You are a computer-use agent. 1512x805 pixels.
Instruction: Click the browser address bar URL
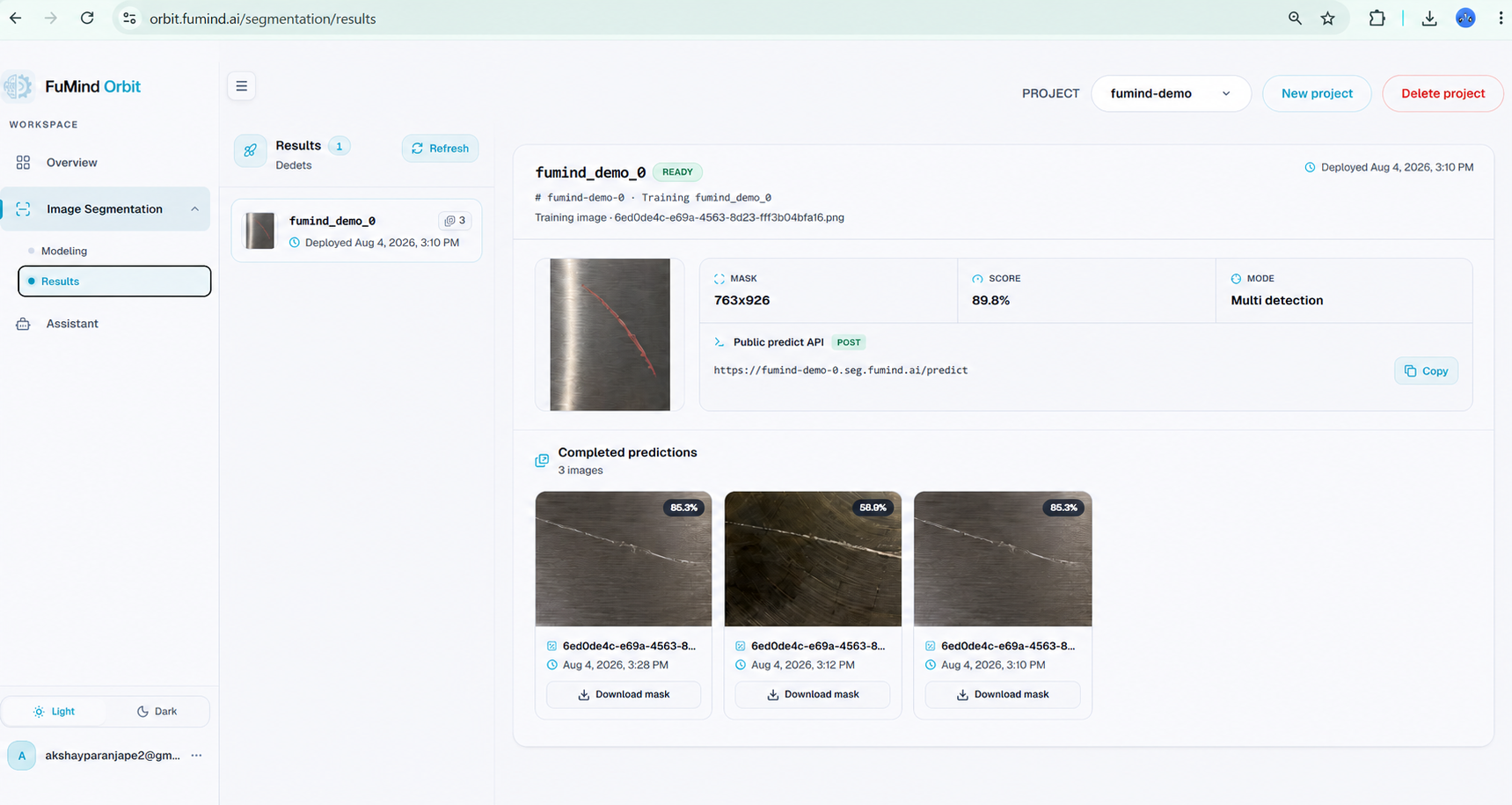(263, 18)
